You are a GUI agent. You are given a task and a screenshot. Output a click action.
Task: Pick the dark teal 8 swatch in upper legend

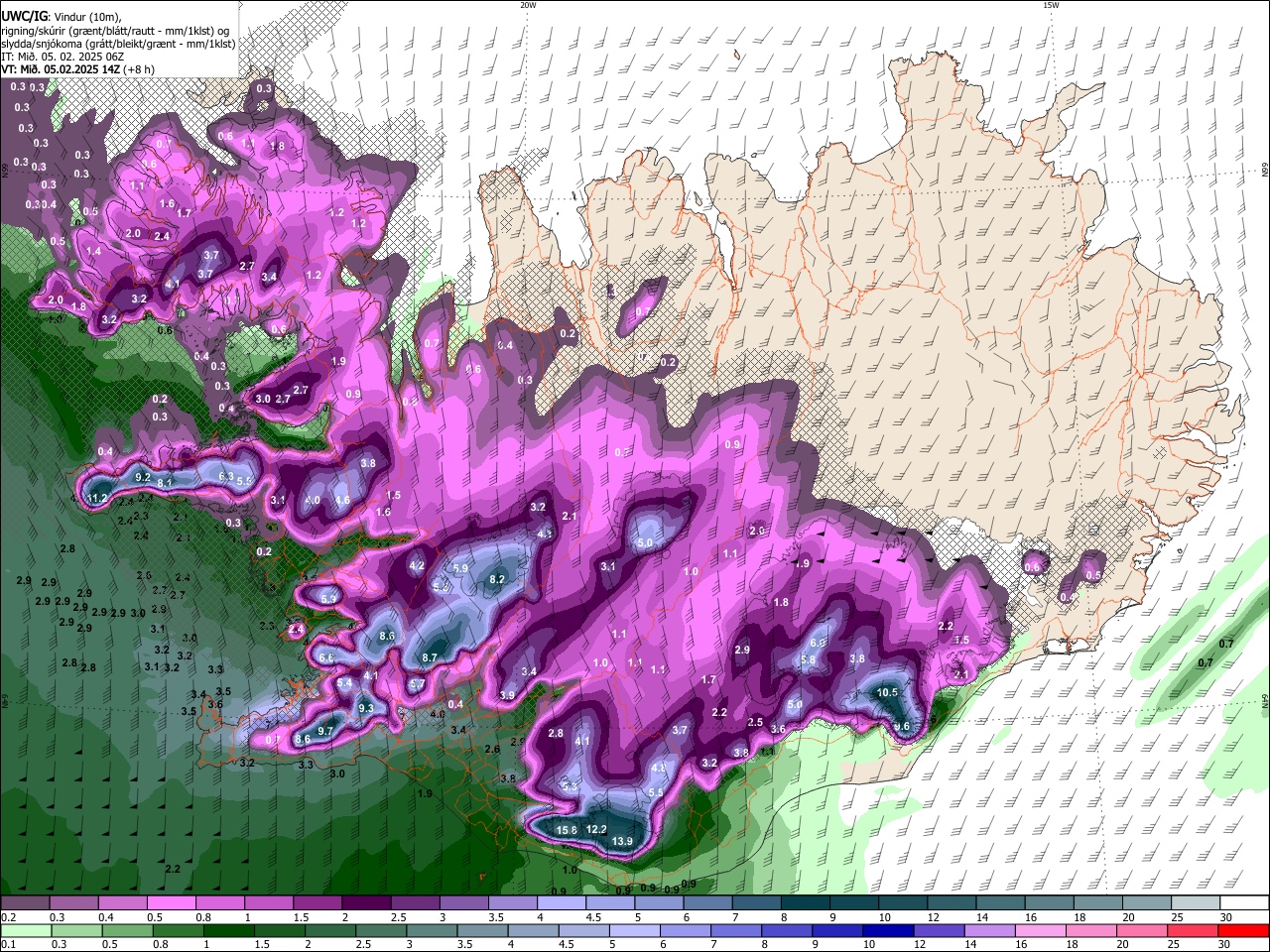click(x=806, y=902)
